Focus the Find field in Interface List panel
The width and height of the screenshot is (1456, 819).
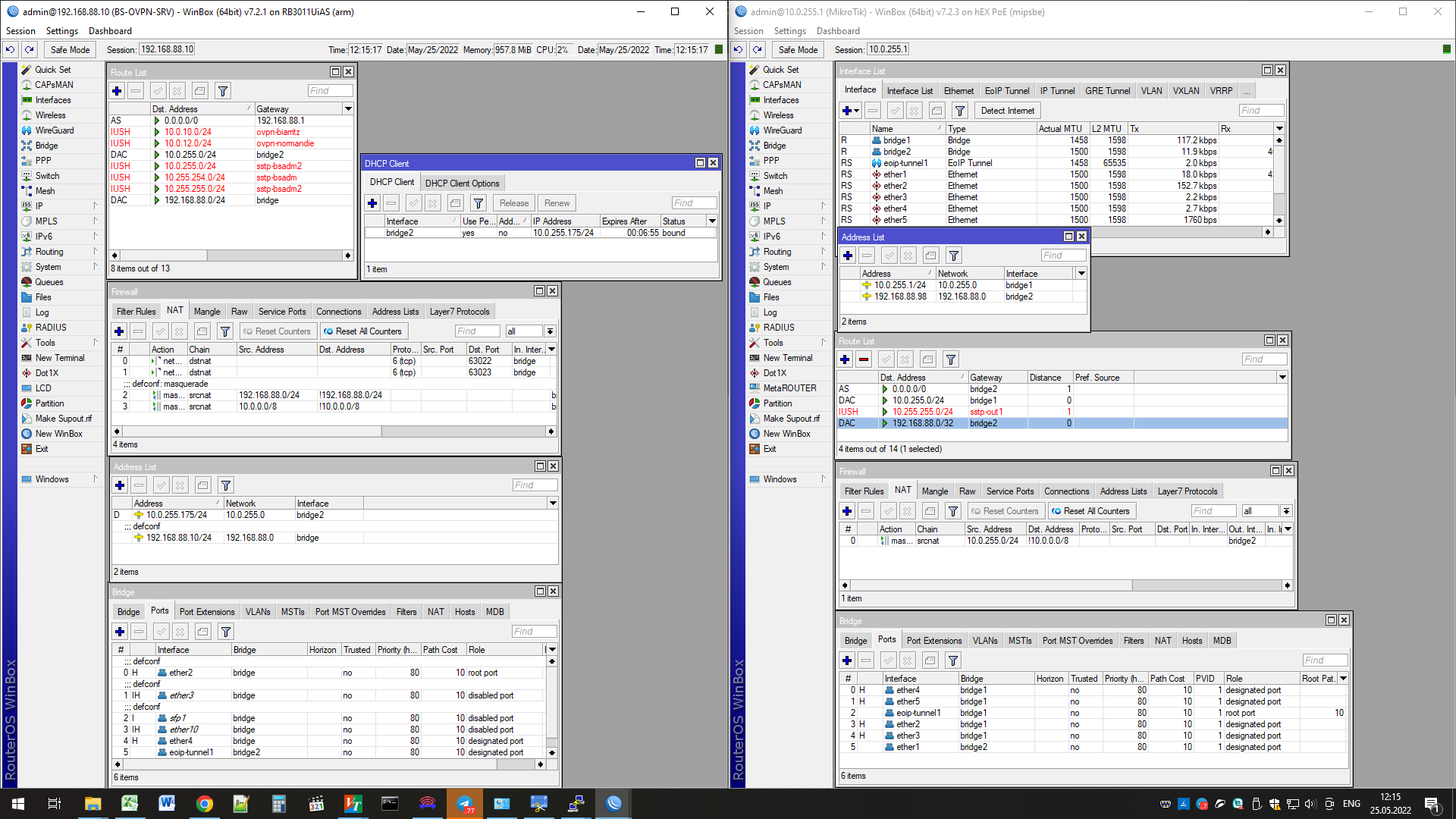(1262, 111)
